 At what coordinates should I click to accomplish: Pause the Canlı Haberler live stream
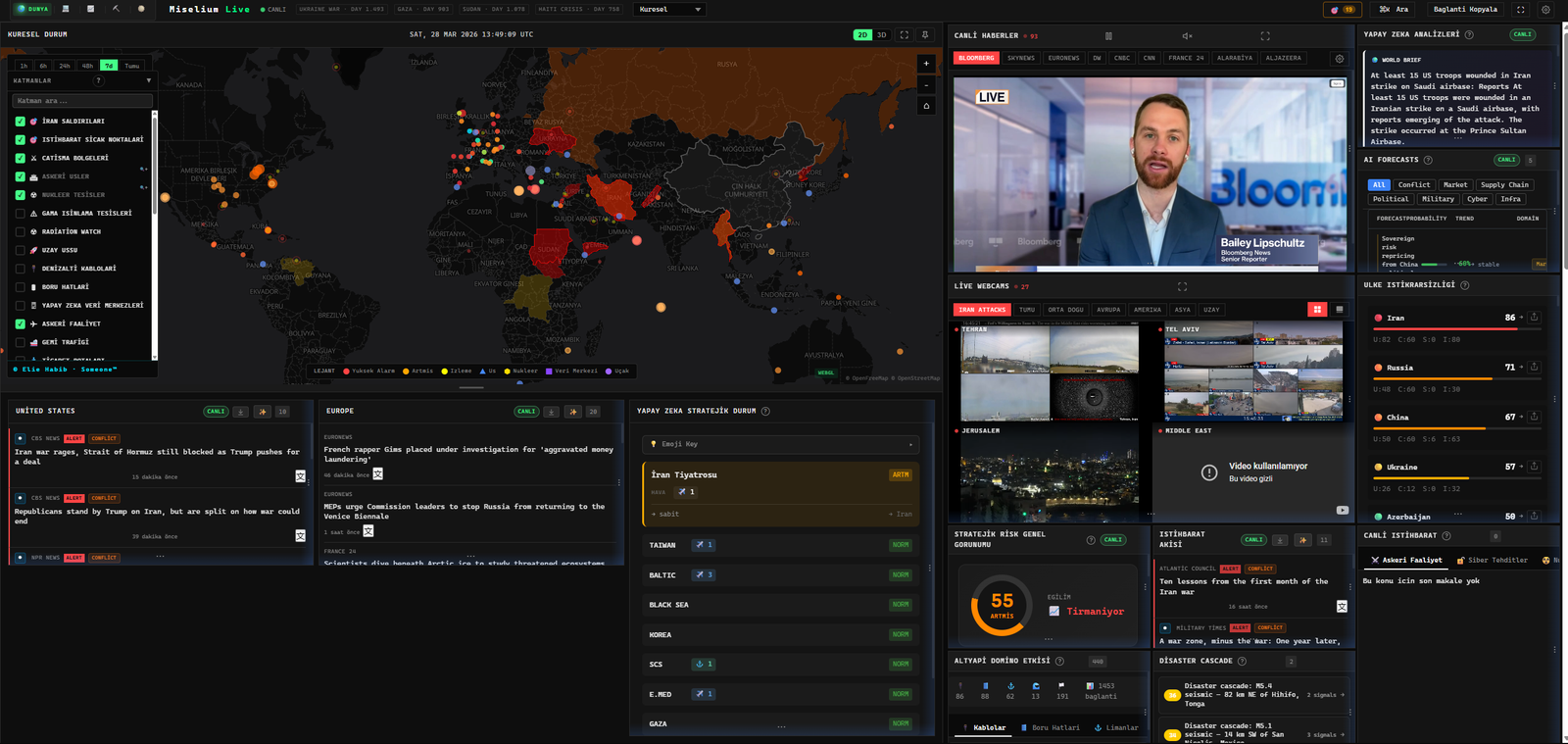(1108, 36)
